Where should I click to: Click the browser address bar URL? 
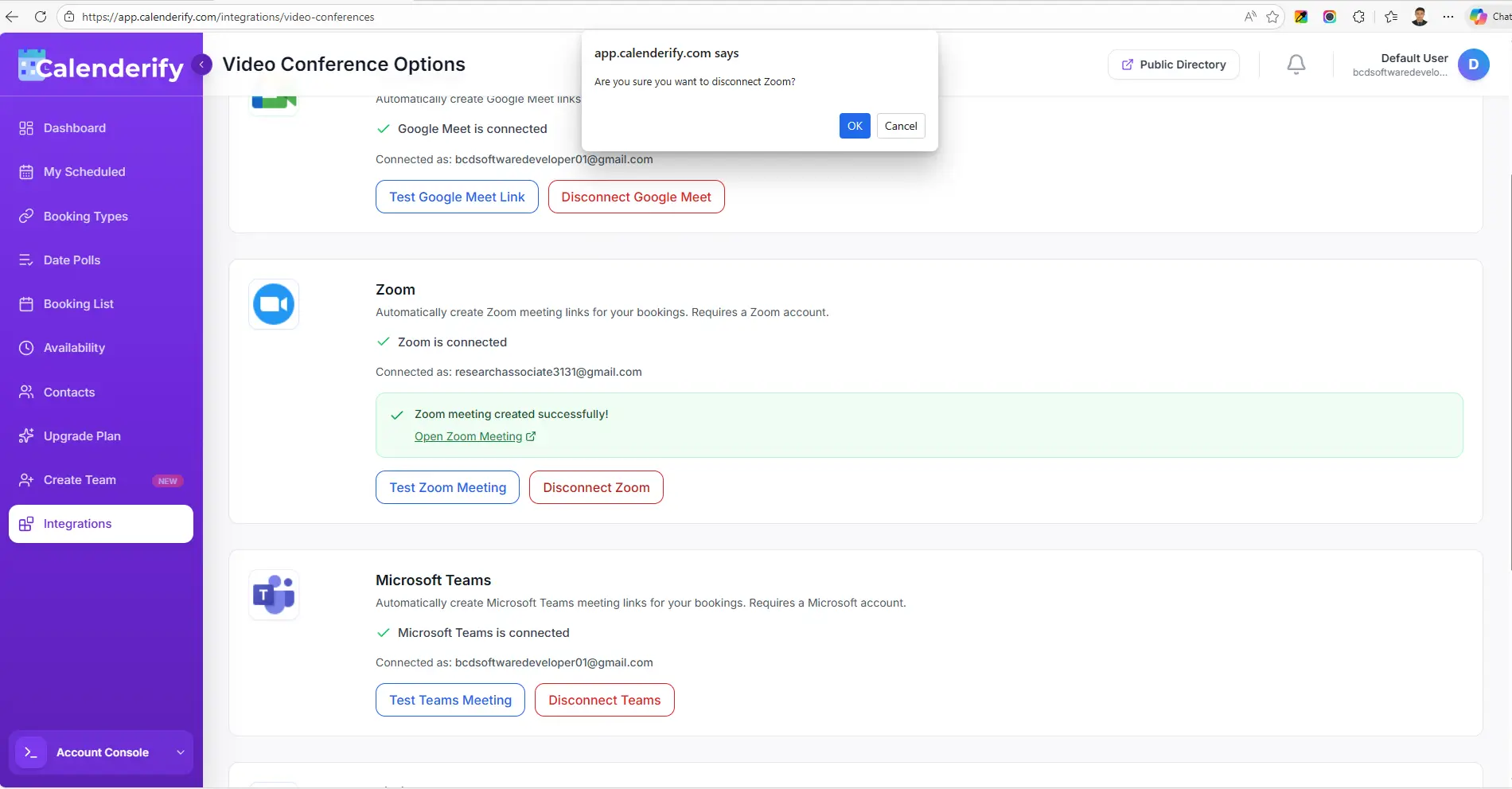click(228, 17)
